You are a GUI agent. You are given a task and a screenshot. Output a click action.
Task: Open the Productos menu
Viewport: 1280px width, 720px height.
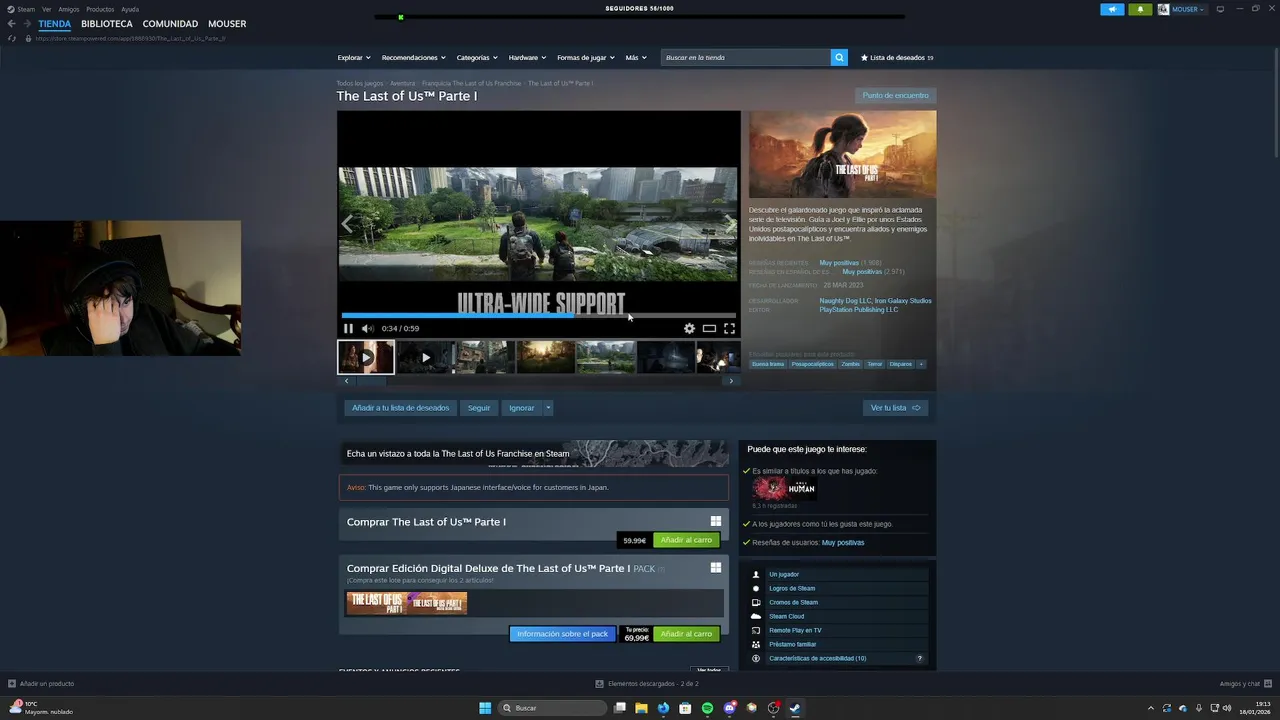[x=100, y=9]
